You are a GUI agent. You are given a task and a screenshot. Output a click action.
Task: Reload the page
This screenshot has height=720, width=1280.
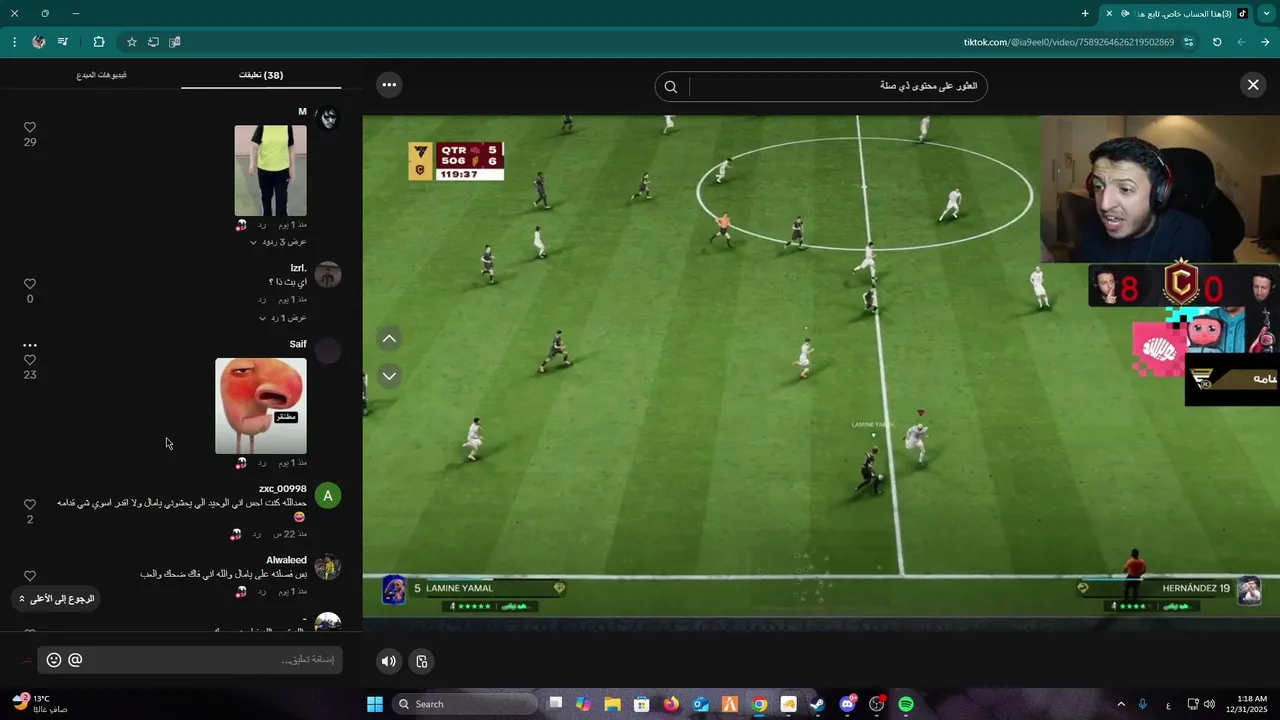pos(1217,42)
